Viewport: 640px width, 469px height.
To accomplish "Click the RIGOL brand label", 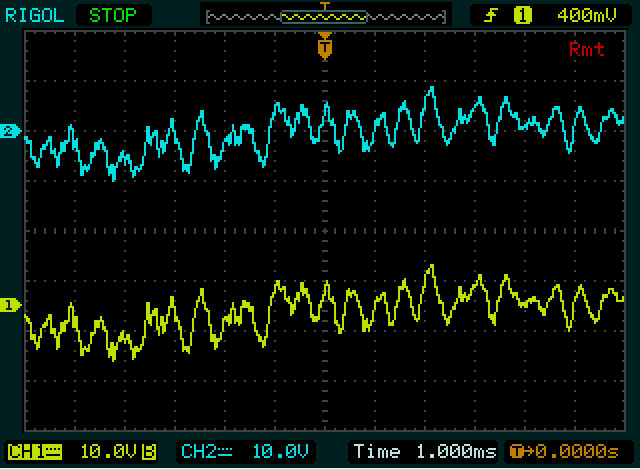I will (x=35, y=16).
